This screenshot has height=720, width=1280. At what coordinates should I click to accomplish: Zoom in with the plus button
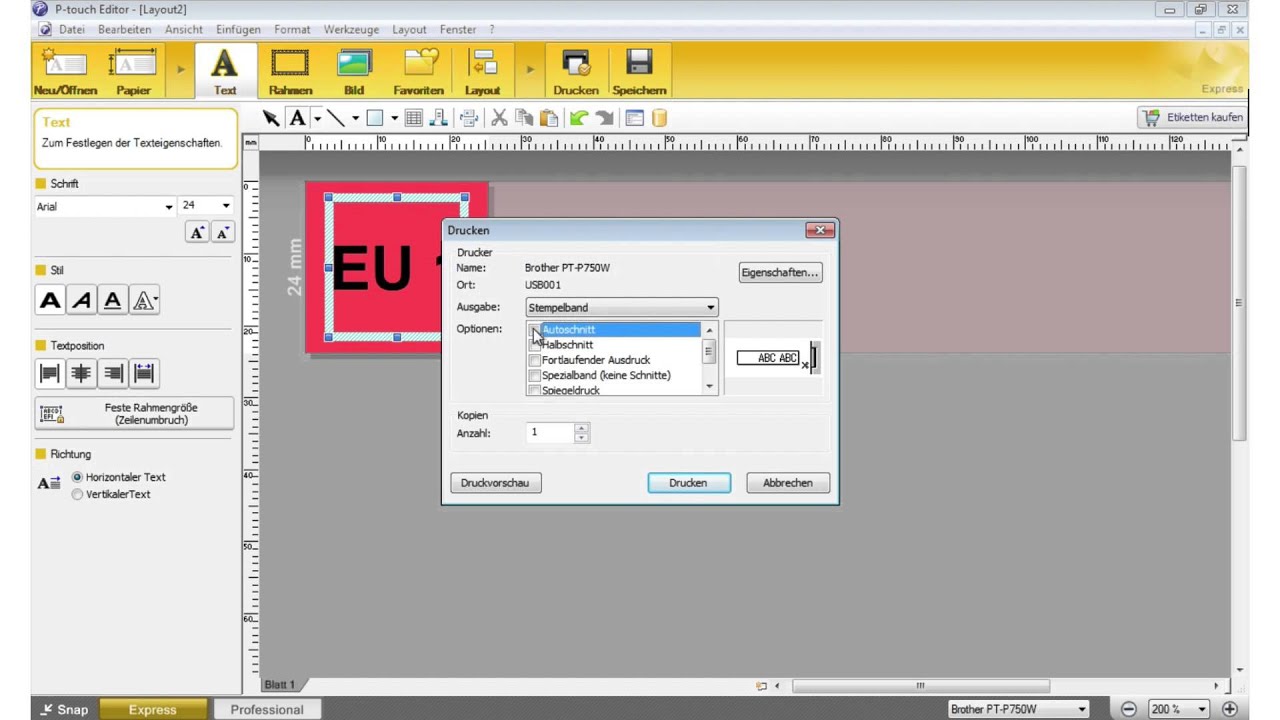pyautogui.click(x=1230, y=709)
